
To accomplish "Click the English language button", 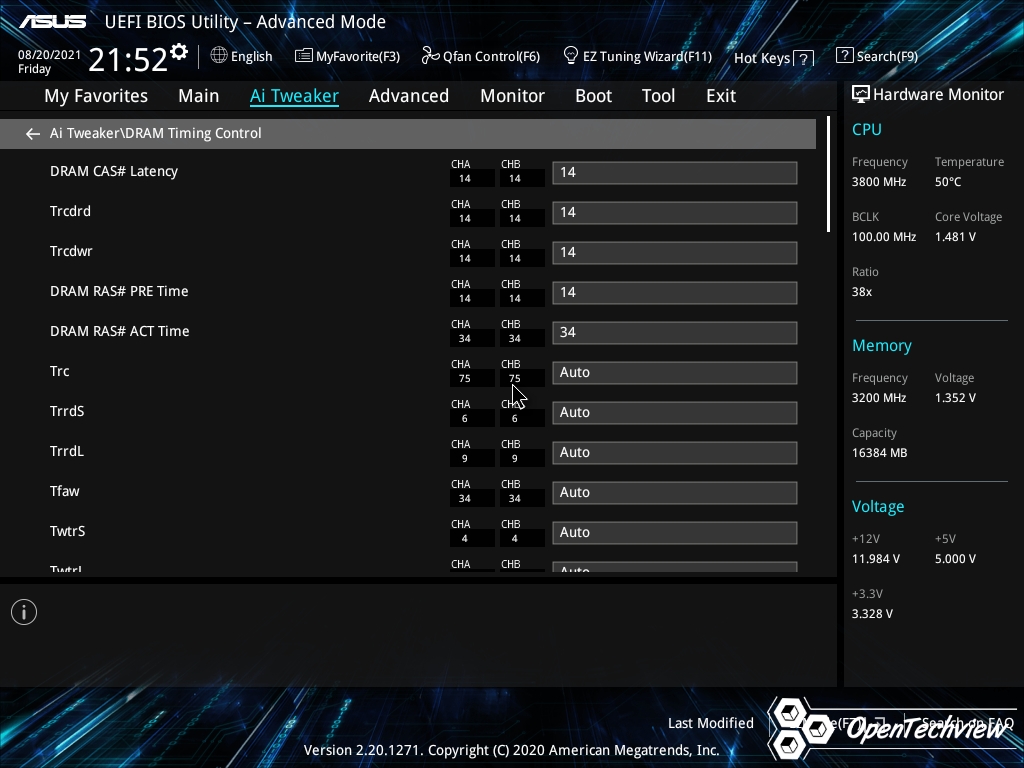I will pos(242,56).
